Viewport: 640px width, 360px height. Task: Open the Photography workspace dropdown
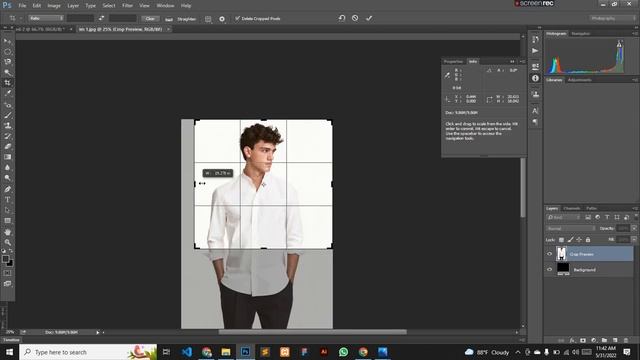point(612,18)
